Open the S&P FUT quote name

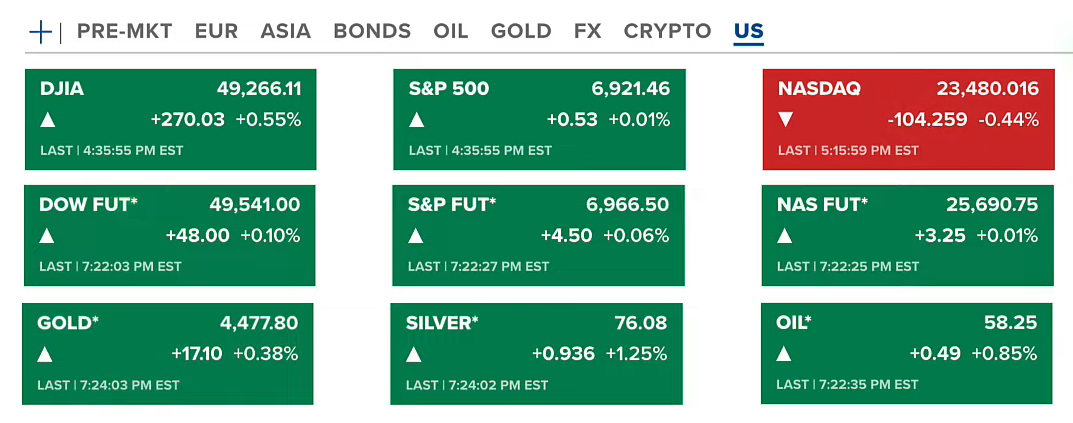pos(452,205)
